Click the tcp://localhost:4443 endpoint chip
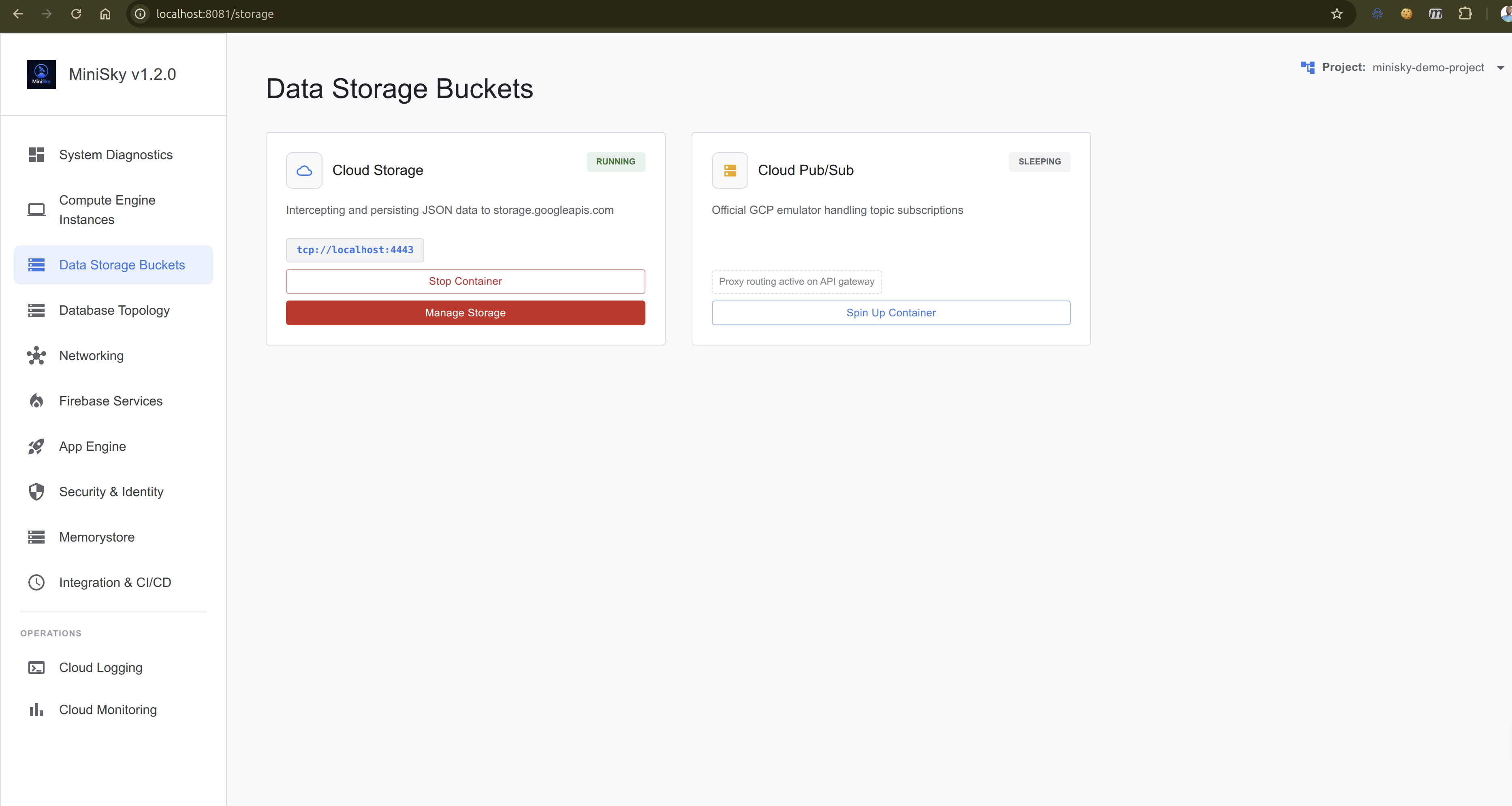This screenshot has width=1512, height=806. click(x=355, y=250)
